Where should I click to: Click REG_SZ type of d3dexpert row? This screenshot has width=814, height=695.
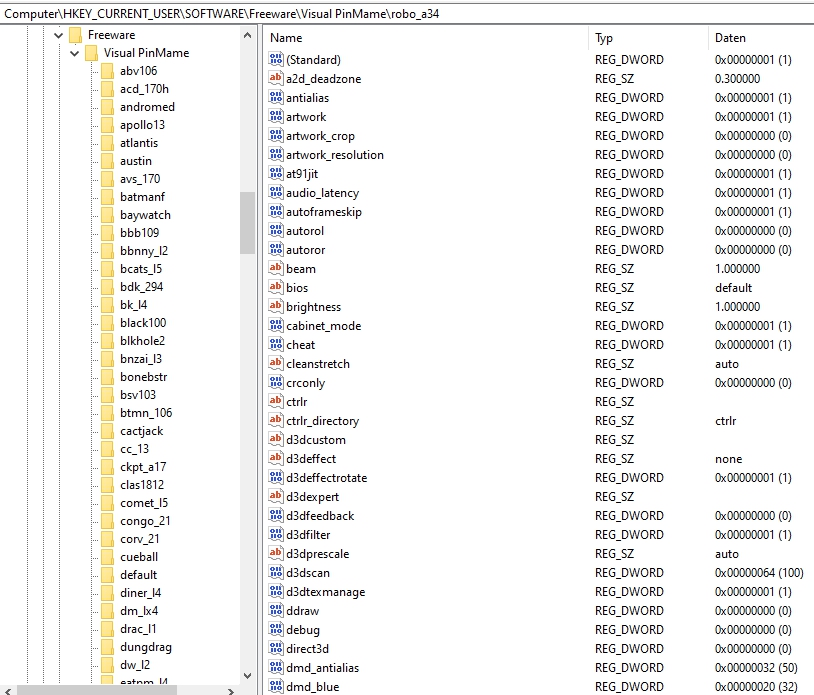614,497
